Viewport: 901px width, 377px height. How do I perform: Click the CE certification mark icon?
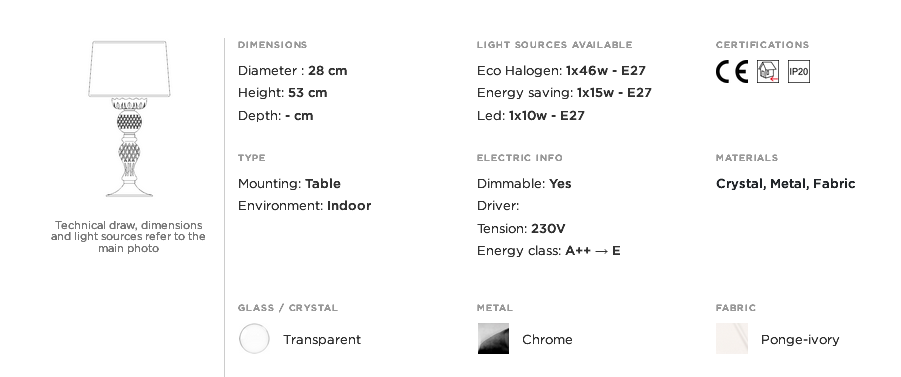(731, 72)
